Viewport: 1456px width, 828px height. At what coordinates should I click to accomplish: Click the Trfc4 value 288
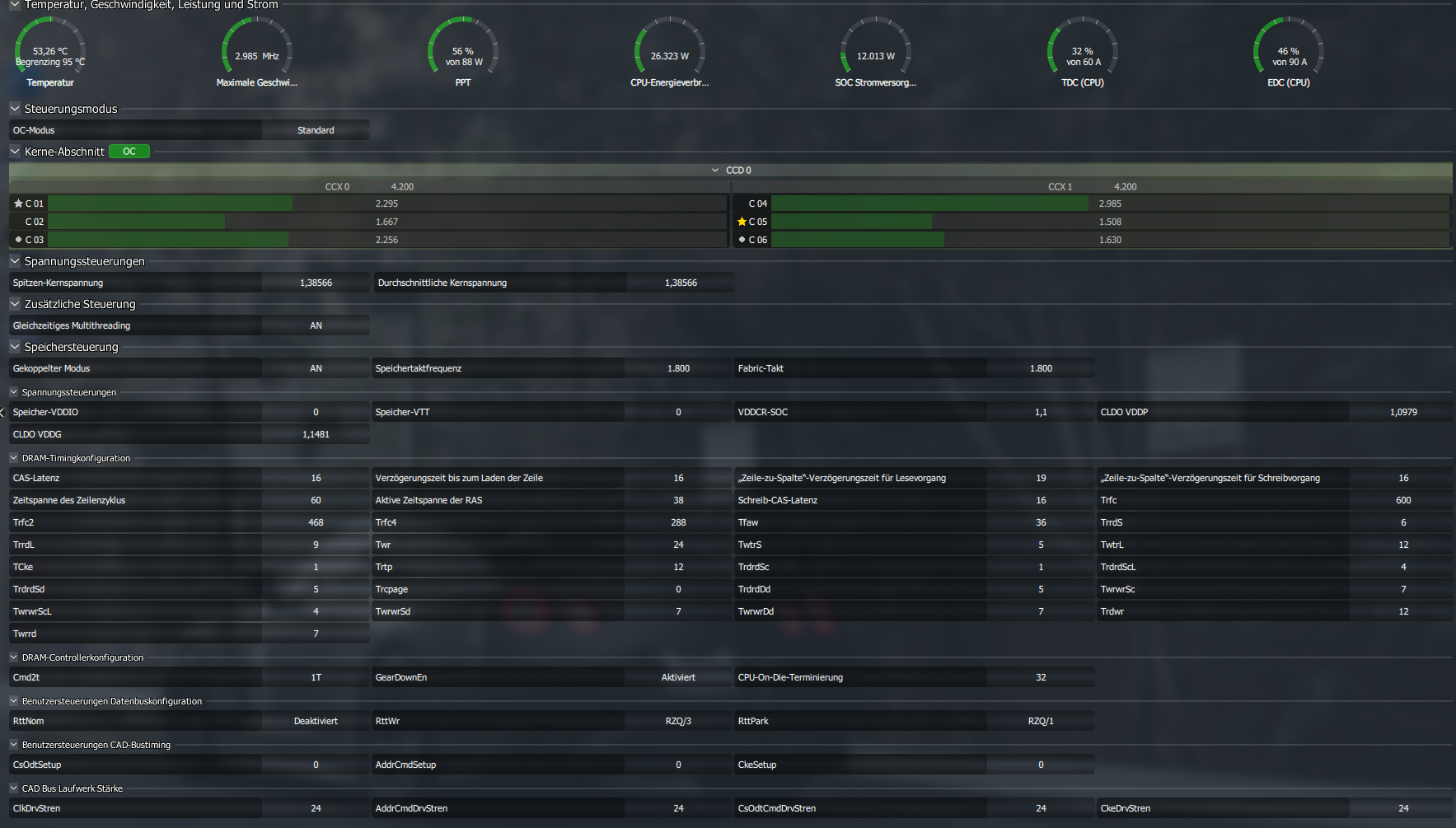(678, 522)
